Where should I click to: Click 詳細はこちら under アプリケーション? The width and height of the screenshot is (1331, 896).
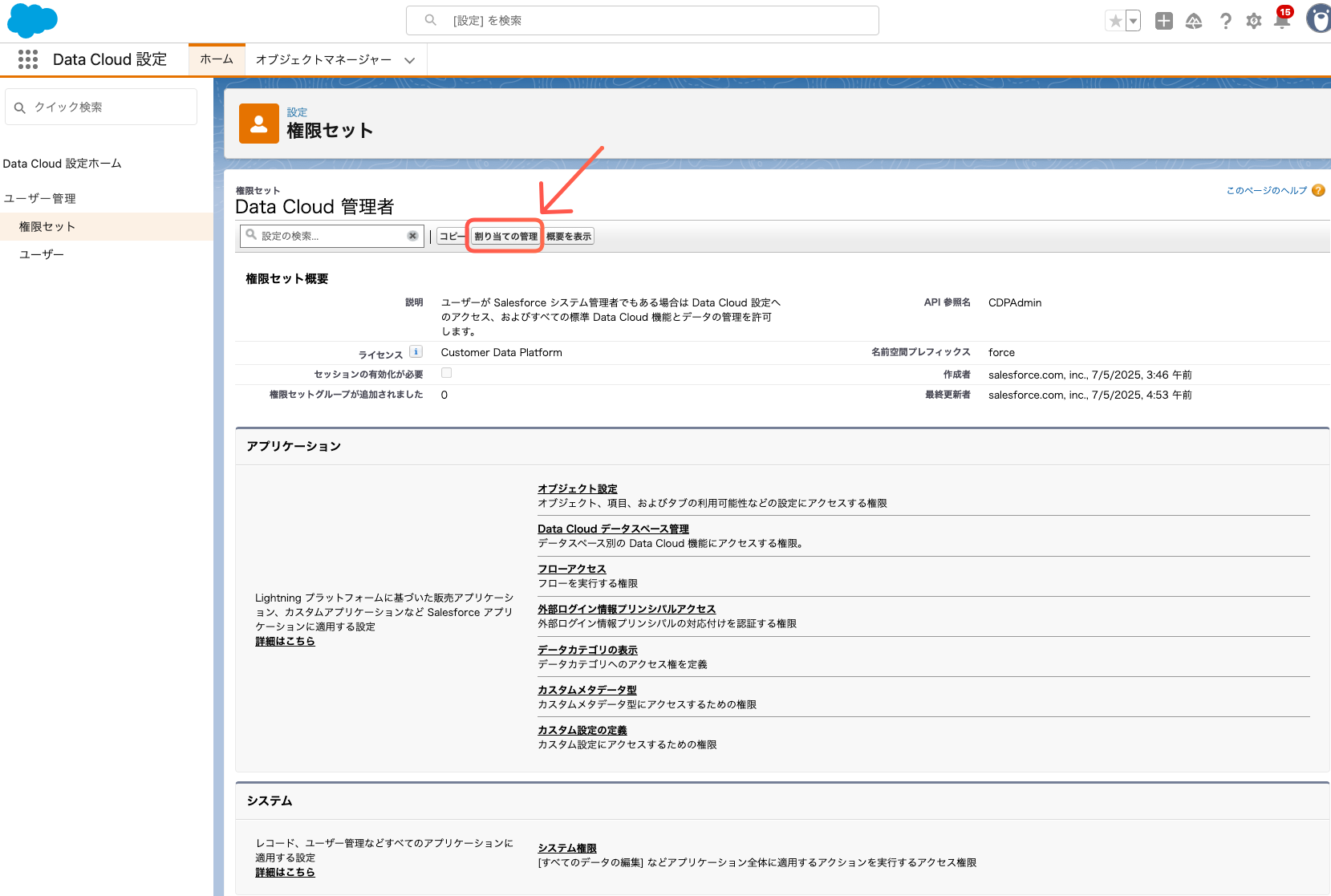tap(285, 642)
